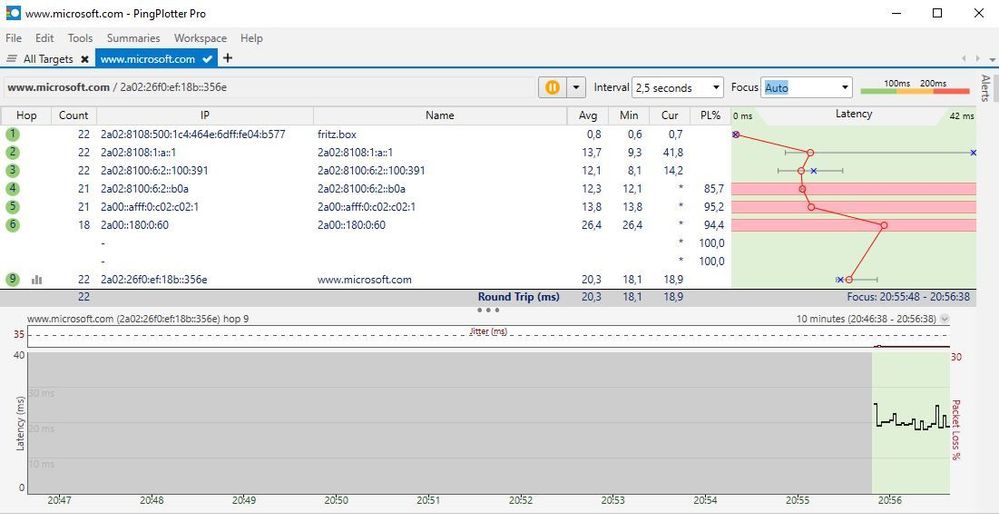The width and height of the screenshot is (999, 514).
Task: Click the three-dot splitter handle above timeline
Action: [488, 310]
